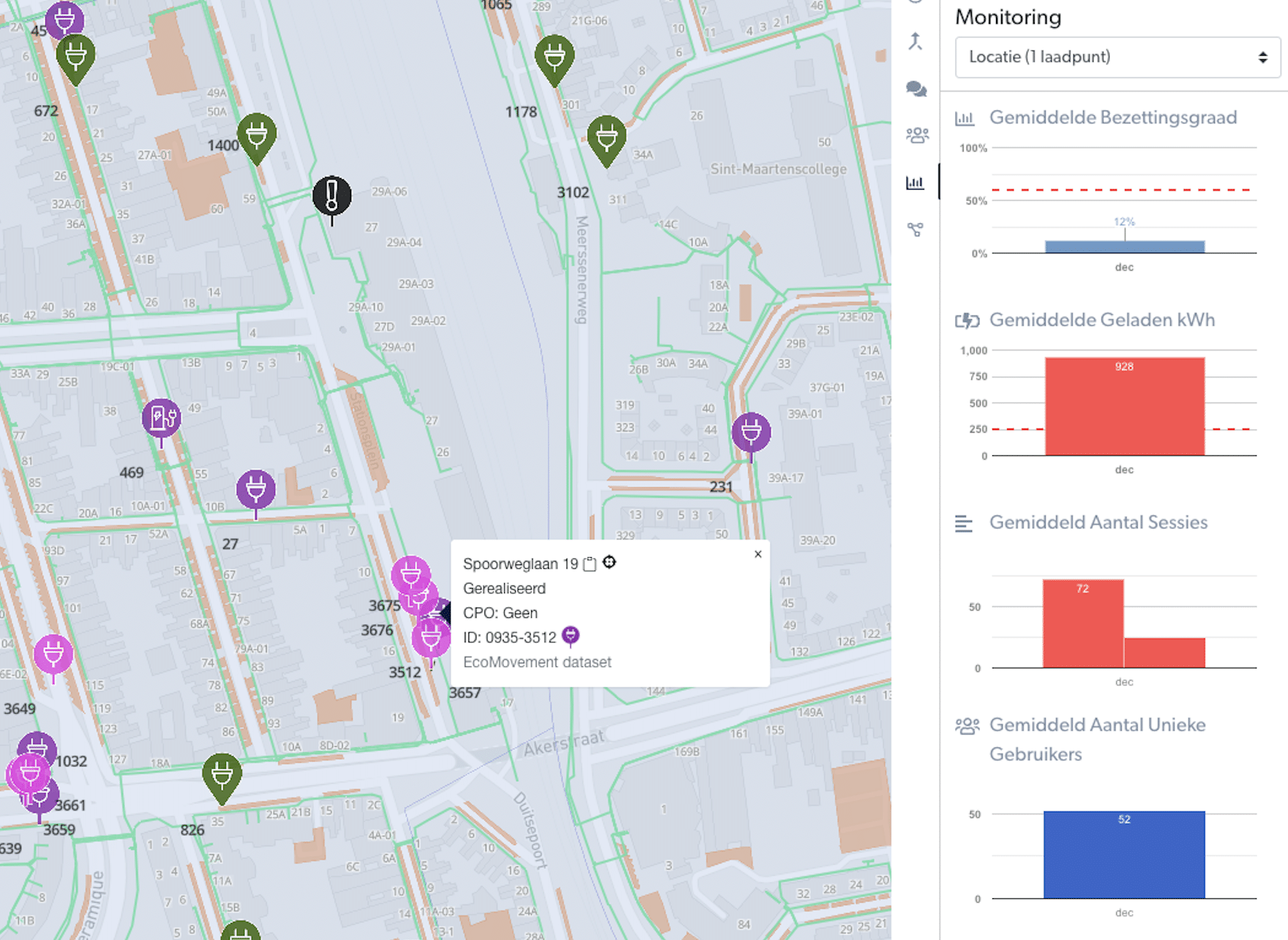
Task: Select the monitoring bar chart sidebar icon
Action: pos(915,182)
